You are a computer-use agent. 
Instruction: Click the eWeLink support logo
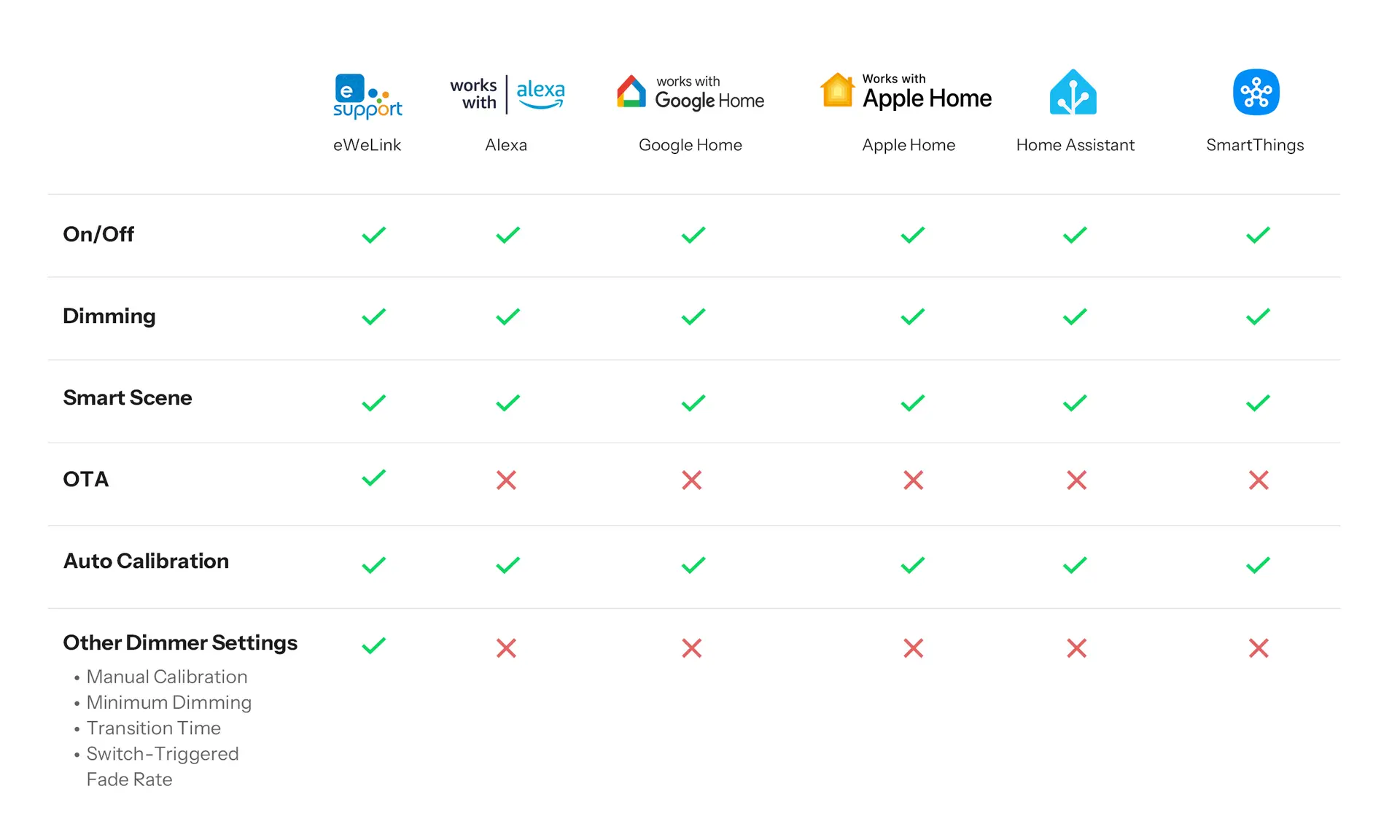(367, 96)
